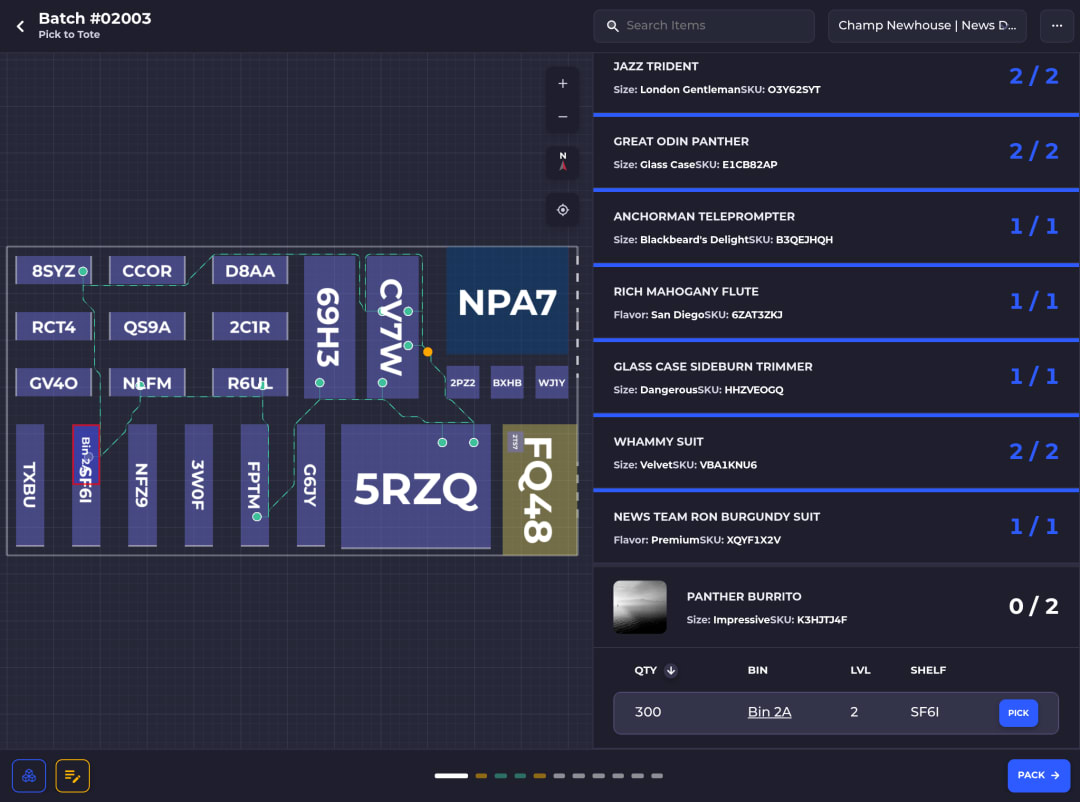Open the PANTHER BURRITO product thumbnail
This screenshot has width=1080, height=802.
pos(640,607)
